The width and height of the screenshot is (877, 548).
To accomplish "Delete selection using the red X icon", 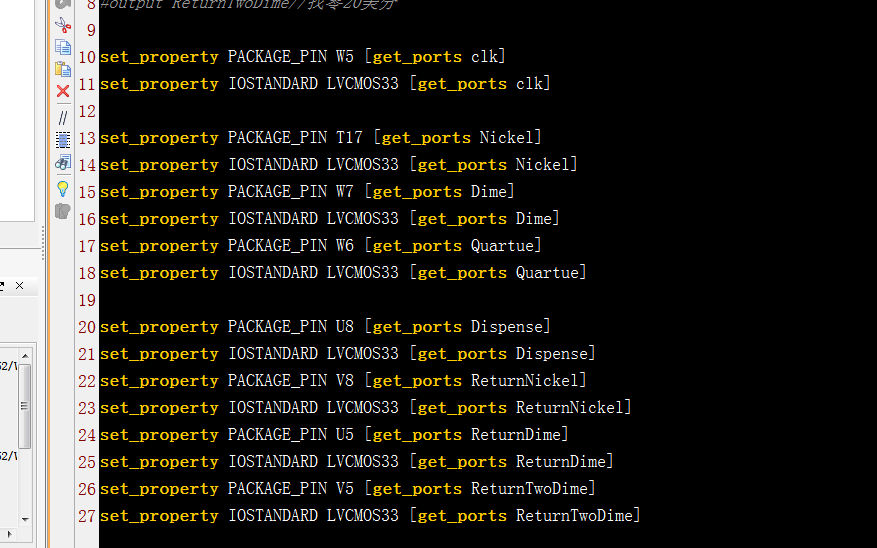I will pos(62,91).
